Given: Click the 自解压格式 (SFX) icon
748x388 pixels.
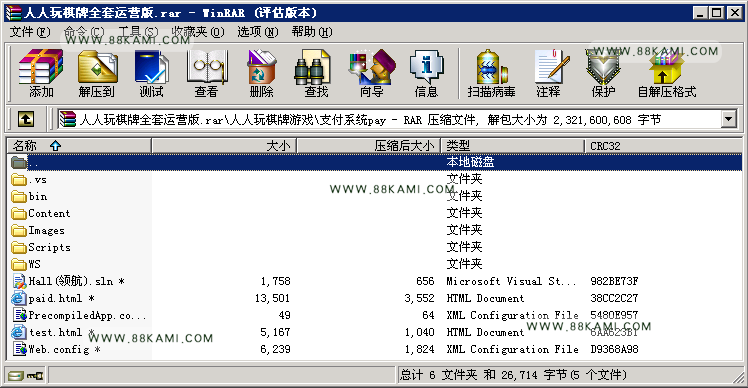Looking at the screenshot, I should click(x=667, y=73).
